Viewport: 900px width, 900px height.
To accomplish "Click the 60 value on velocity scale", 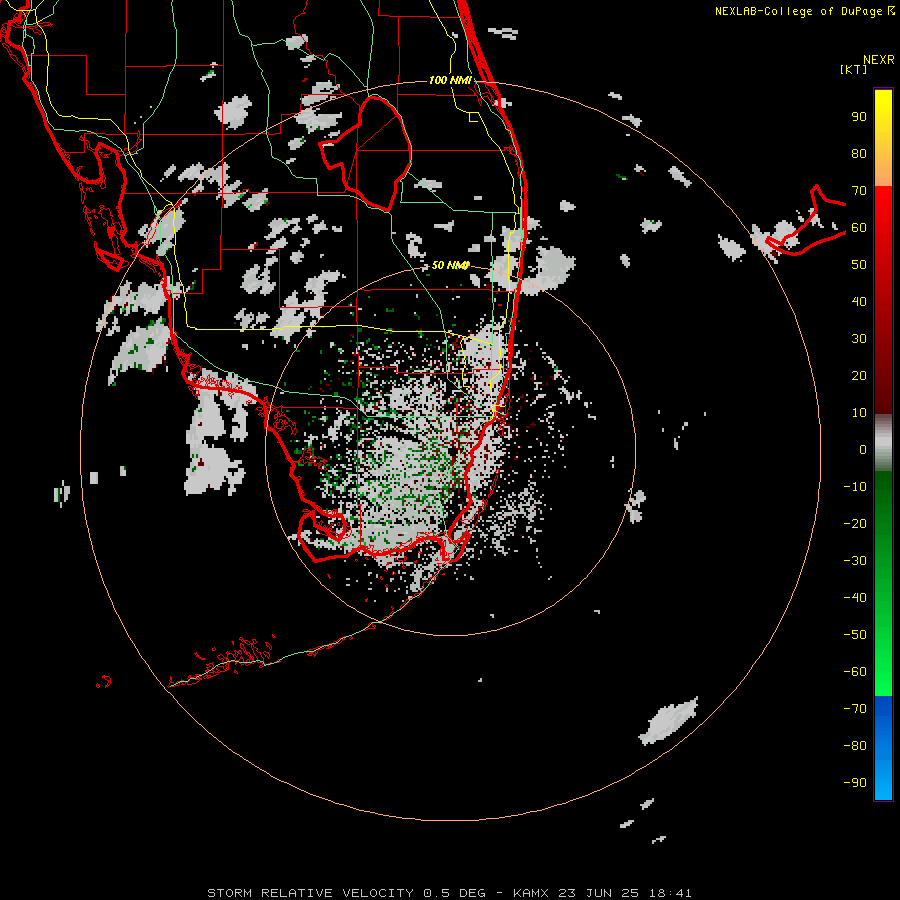I will point(859,228).
